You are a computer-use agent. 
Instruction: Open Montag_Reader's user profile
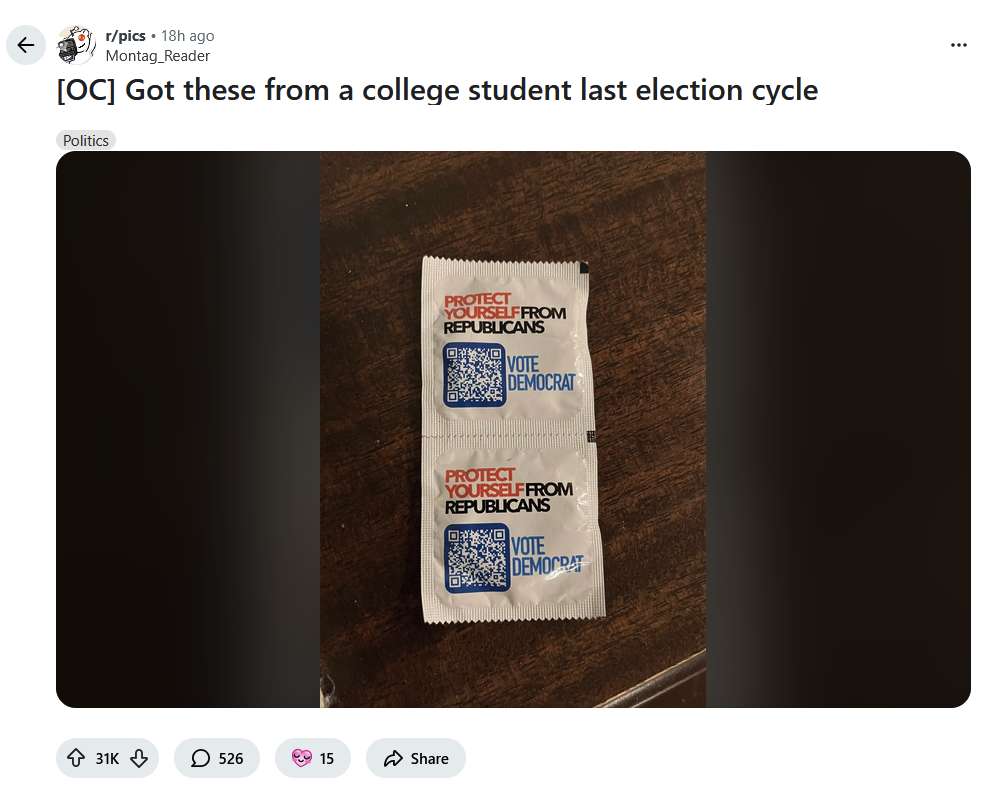coord(157,56)
